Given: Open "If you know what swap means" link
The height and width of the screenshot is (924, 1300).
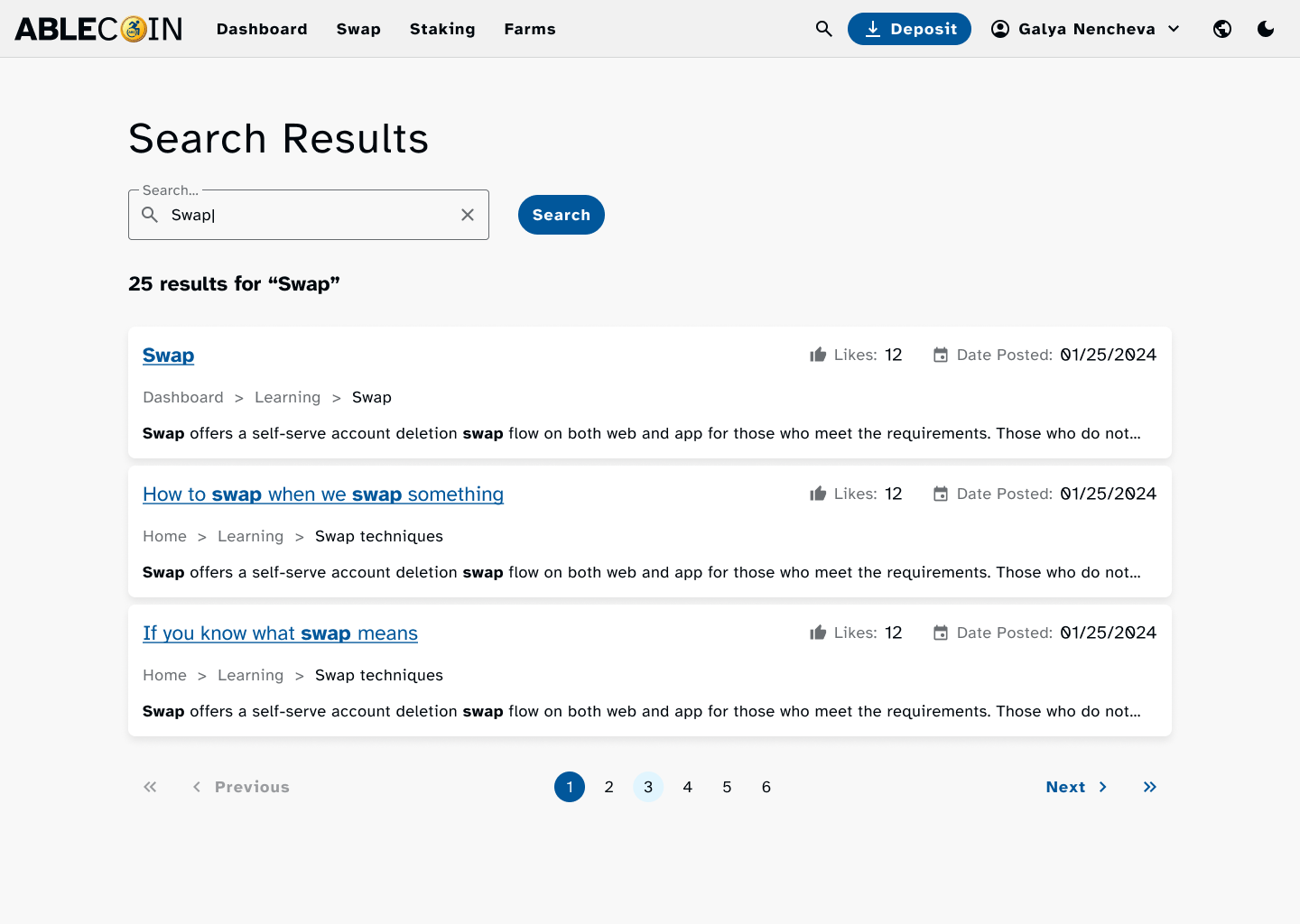Looking at the screenshot, I should [280, 633].
